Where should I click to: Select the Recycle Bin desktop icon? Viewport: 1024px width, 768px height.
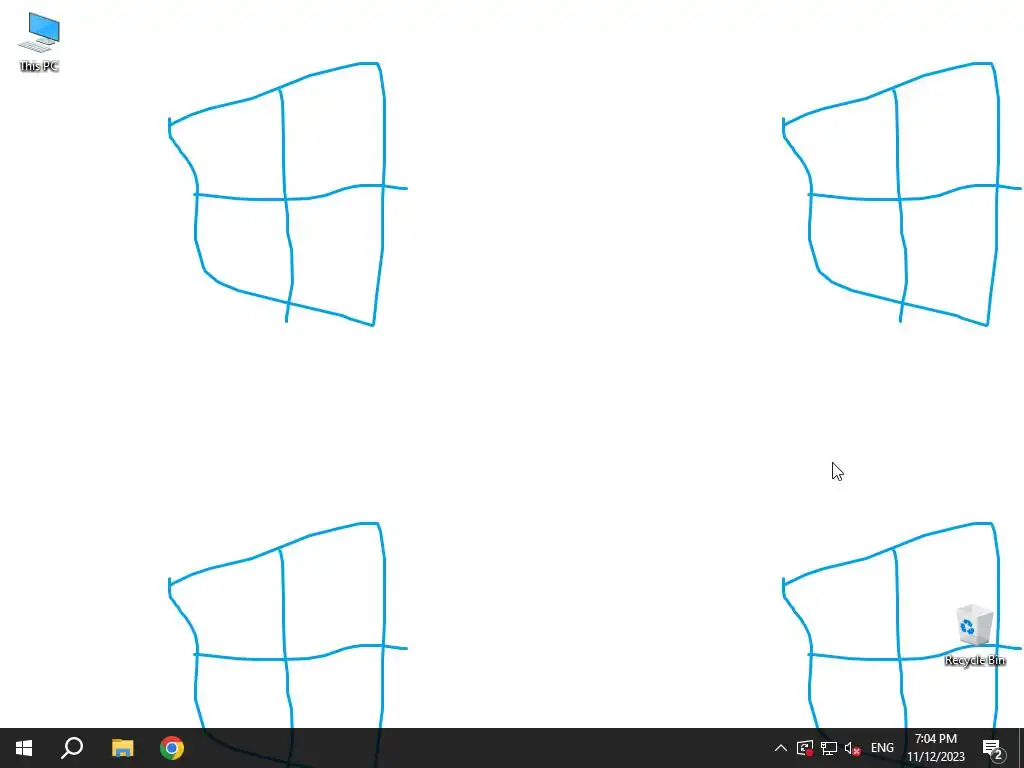click(x=974, y=635)
